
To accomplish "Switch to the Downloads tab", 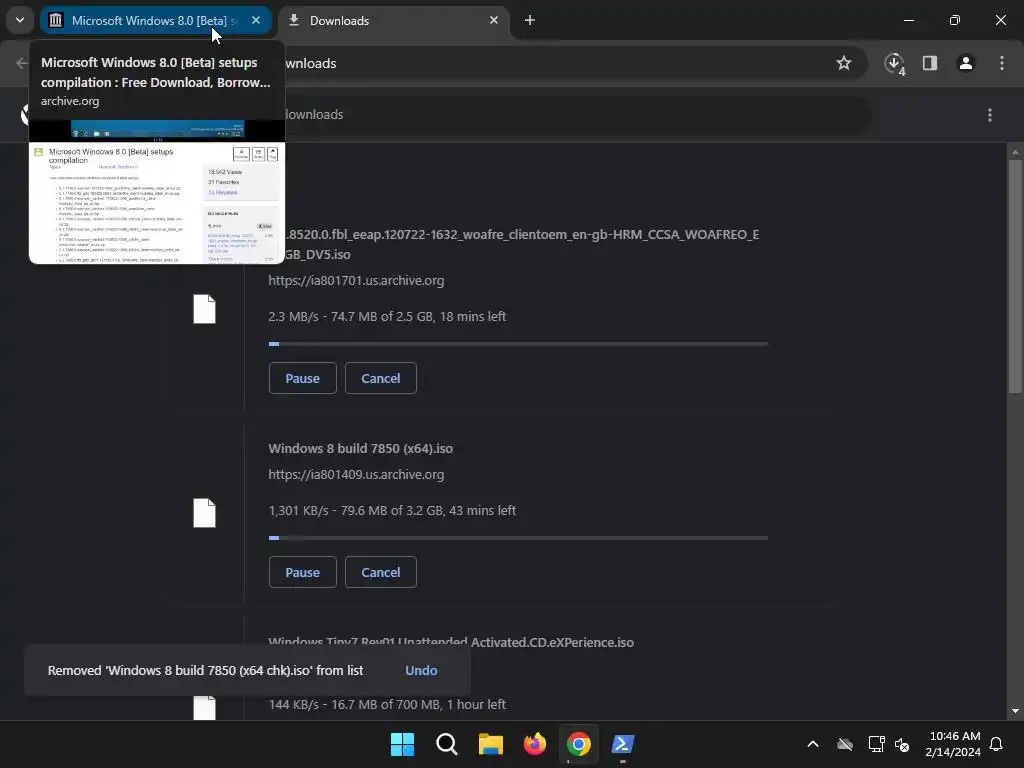I will pos(394,20).
